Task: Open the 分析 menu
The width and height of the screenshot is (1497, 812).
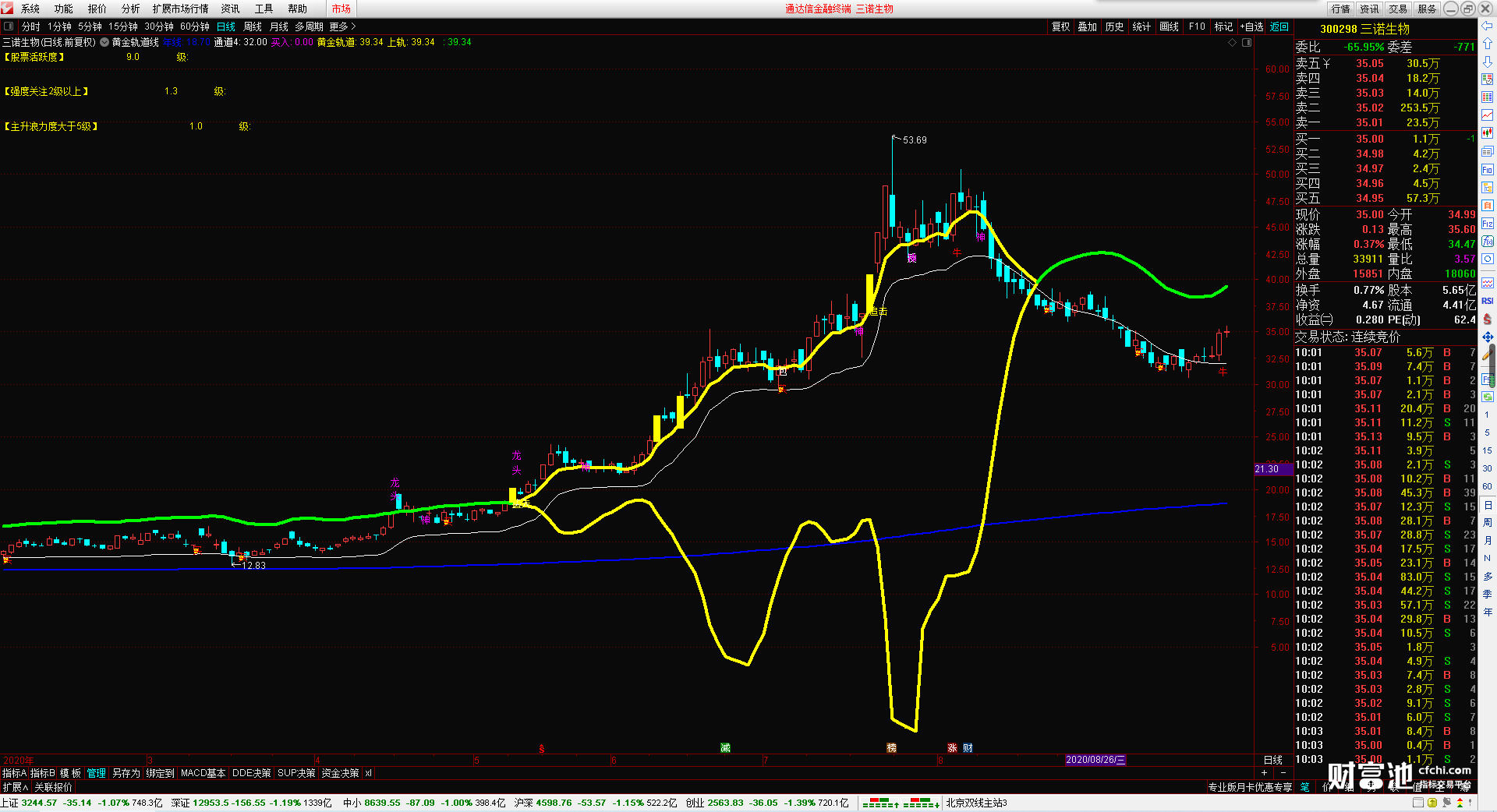Action: (131, 9)
